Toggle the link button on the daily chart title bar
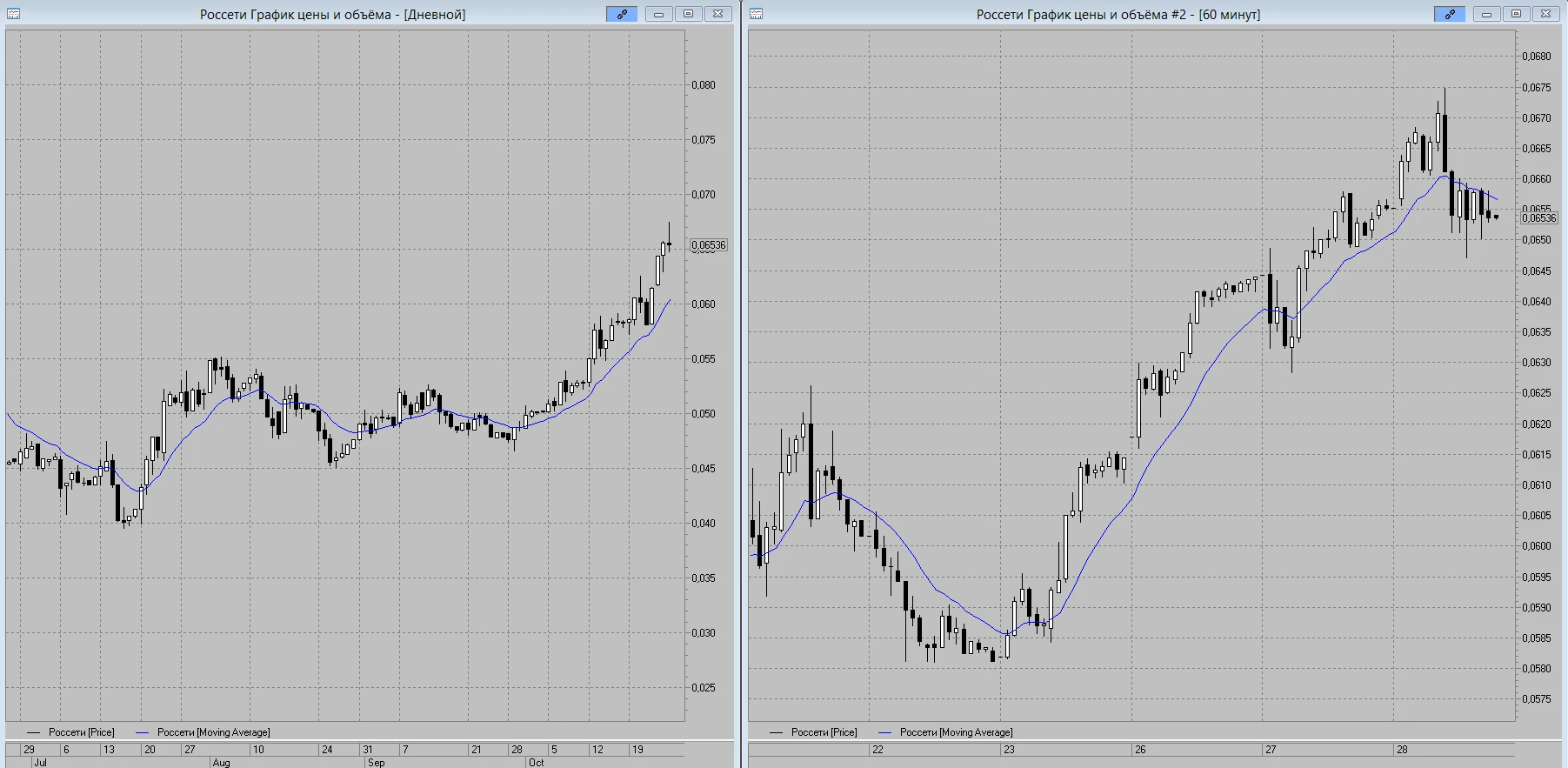1568x768 pixels. pyautogui.click(x=622, y=14)
